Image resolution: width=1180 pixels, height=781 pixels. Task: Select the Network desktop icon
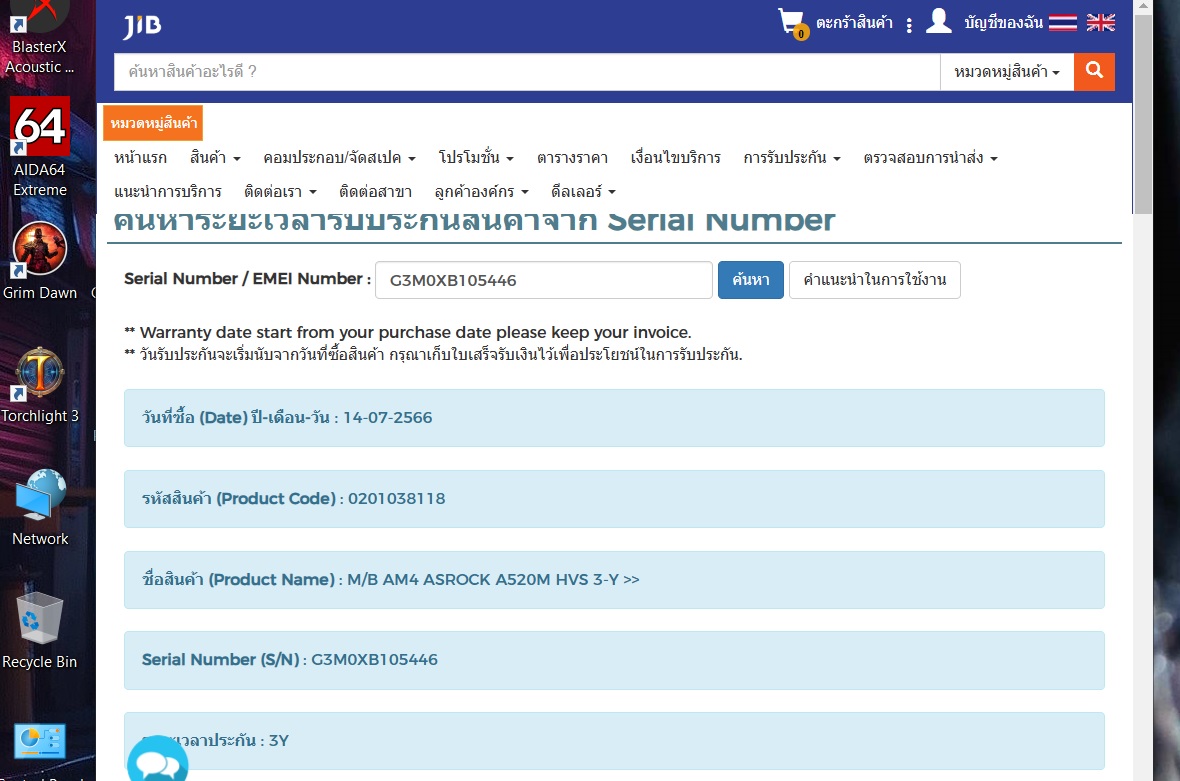(x=39, y=507)
